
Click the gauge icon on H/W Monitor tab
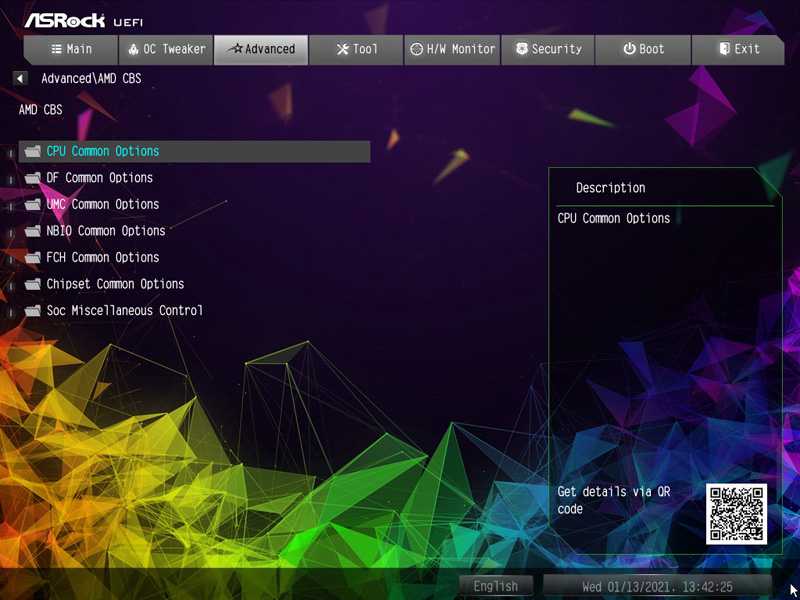click(417, 49)
